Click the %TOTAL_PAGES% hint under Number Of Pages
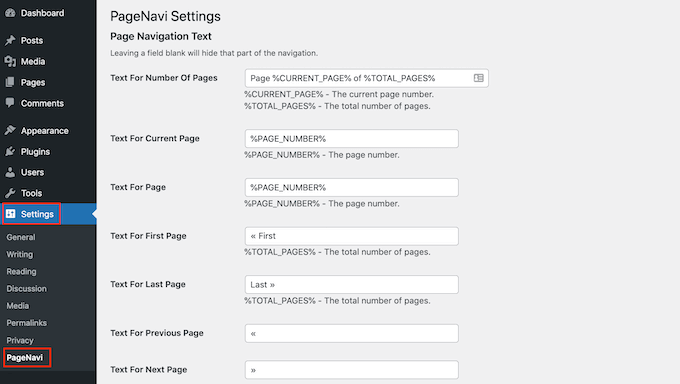Screen dimensions: 680x384 pos(337,106)
